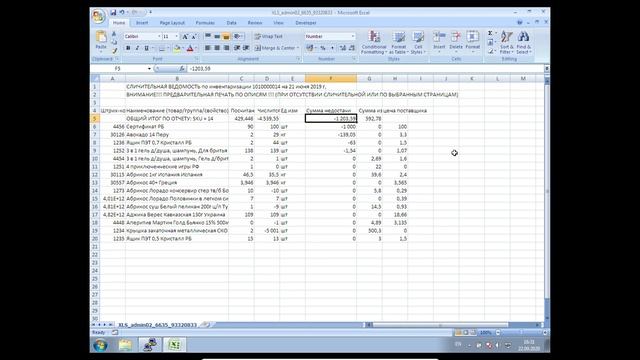Apply red font color
This screenshot has height=360, width=640.
point(190,49)
